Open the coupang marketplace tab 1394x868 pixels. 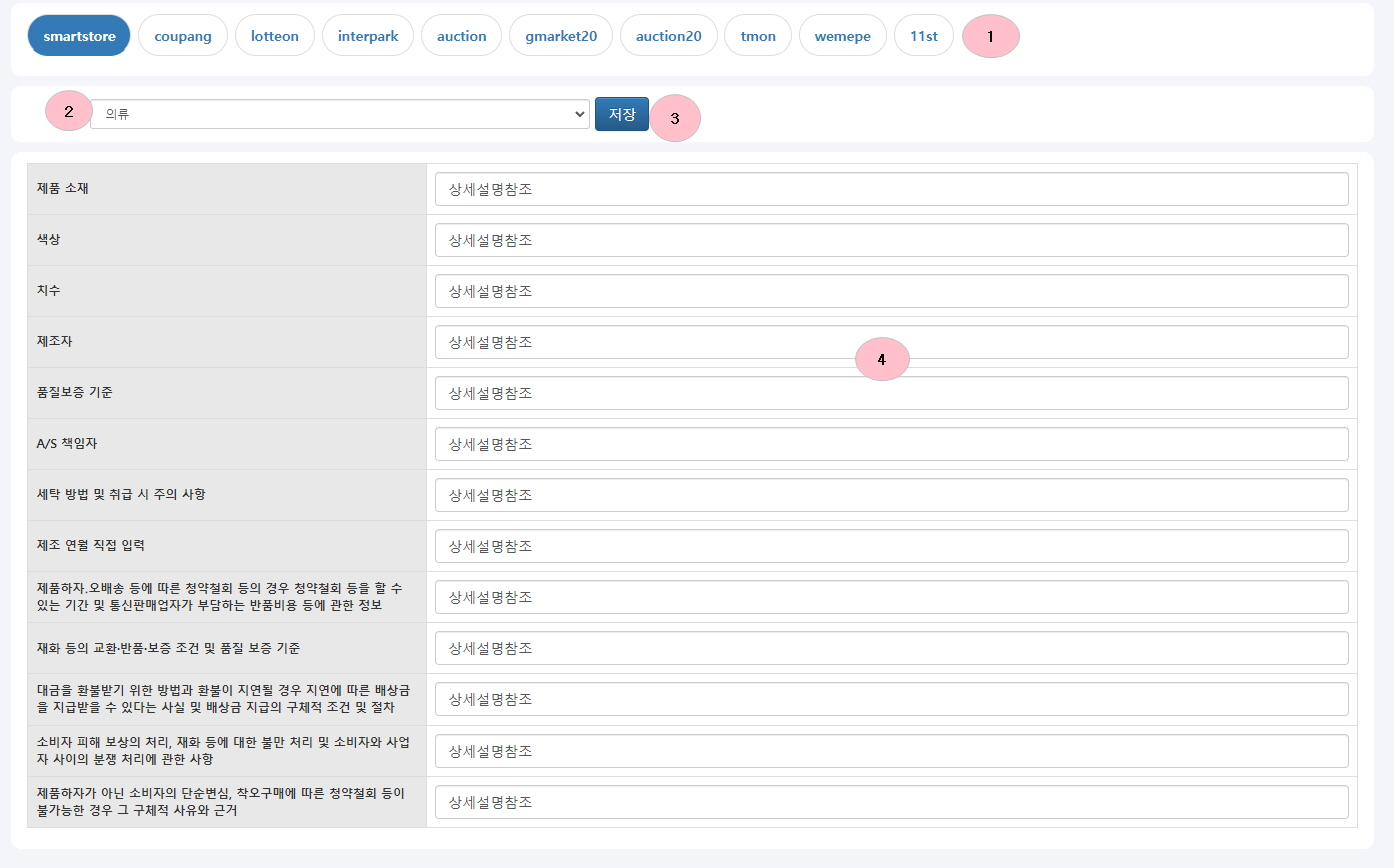tap(183, 36)
